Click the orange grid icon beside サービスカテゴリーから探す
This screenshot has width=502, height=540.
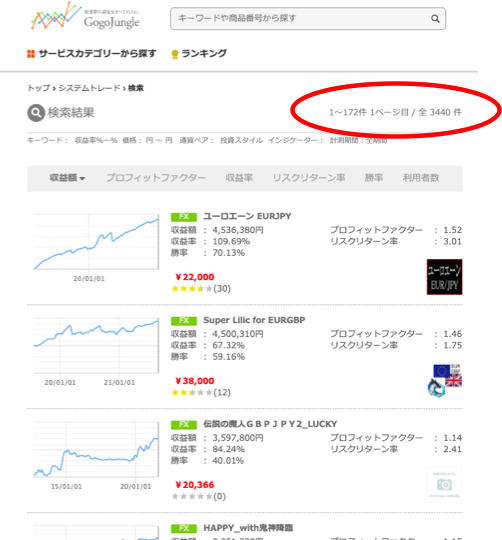[x=31, y=54]
